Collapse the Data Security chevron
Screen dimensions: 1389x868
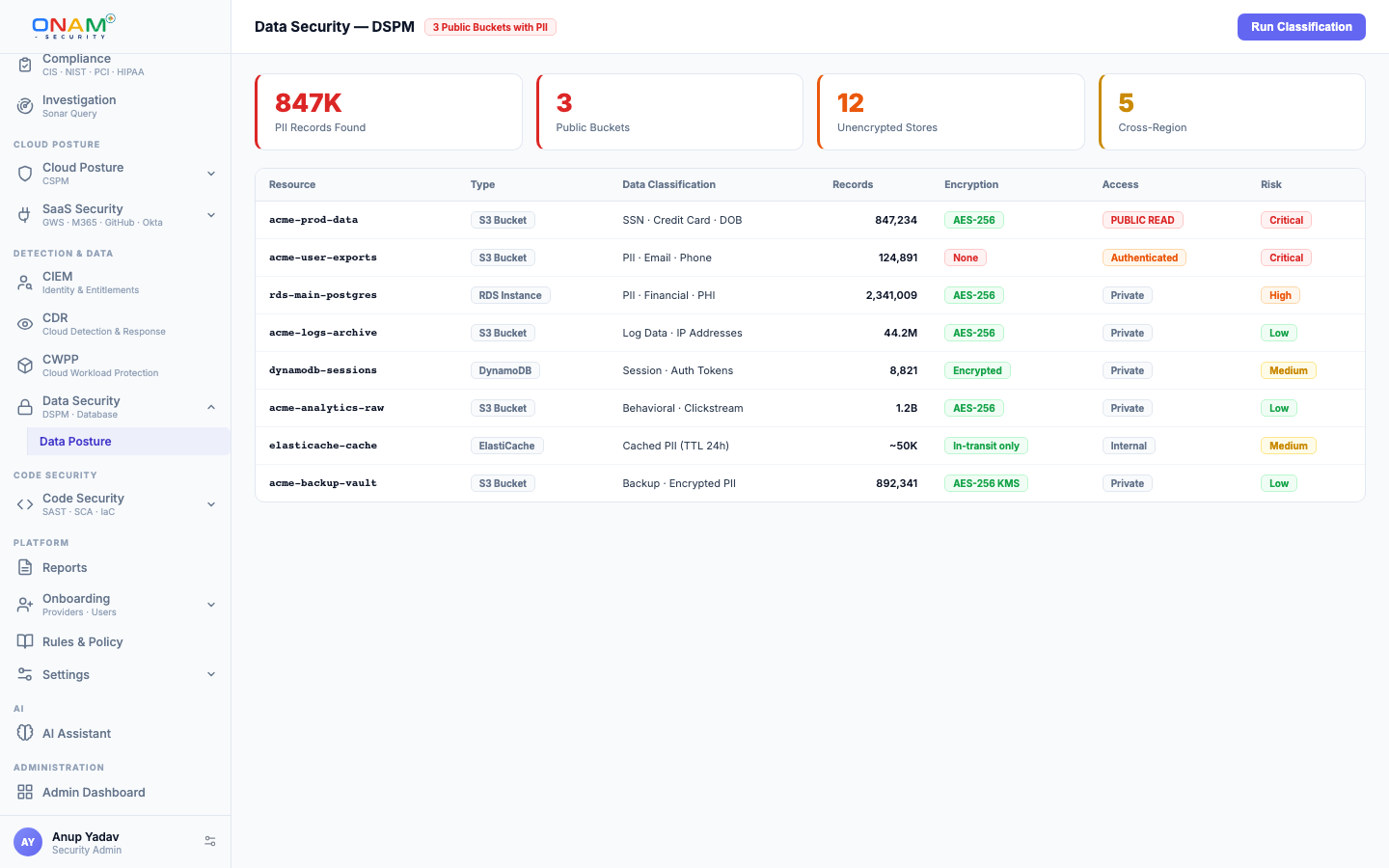(x=211, y=407)
